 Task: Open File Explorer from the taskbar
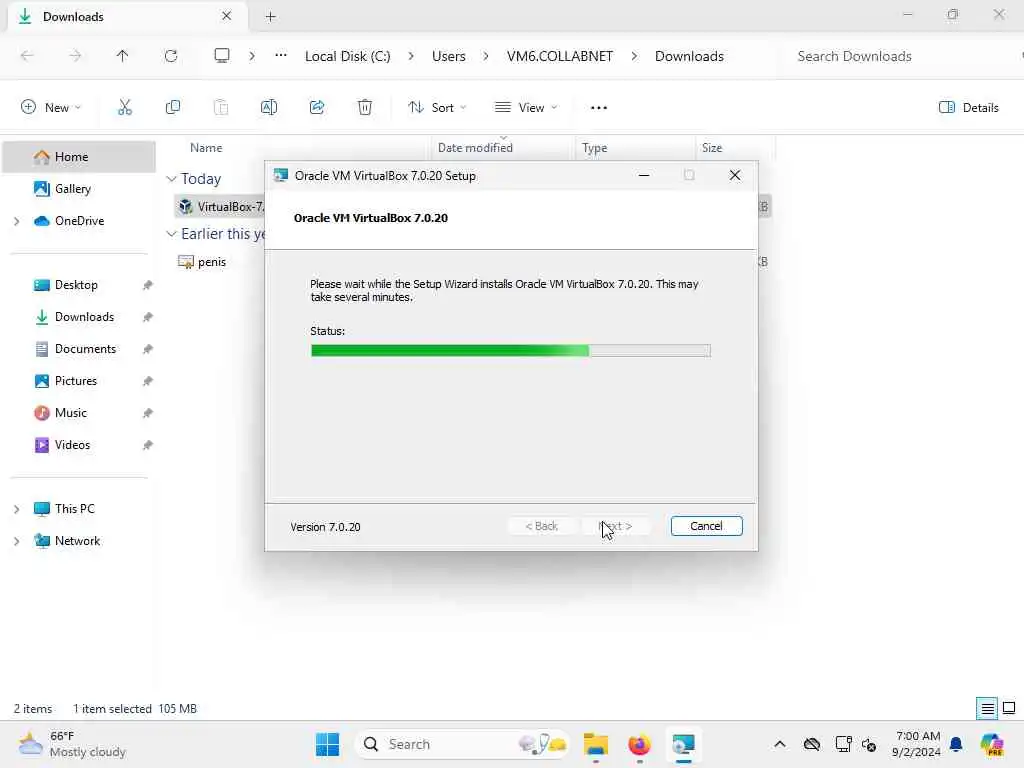click(596, 744)
